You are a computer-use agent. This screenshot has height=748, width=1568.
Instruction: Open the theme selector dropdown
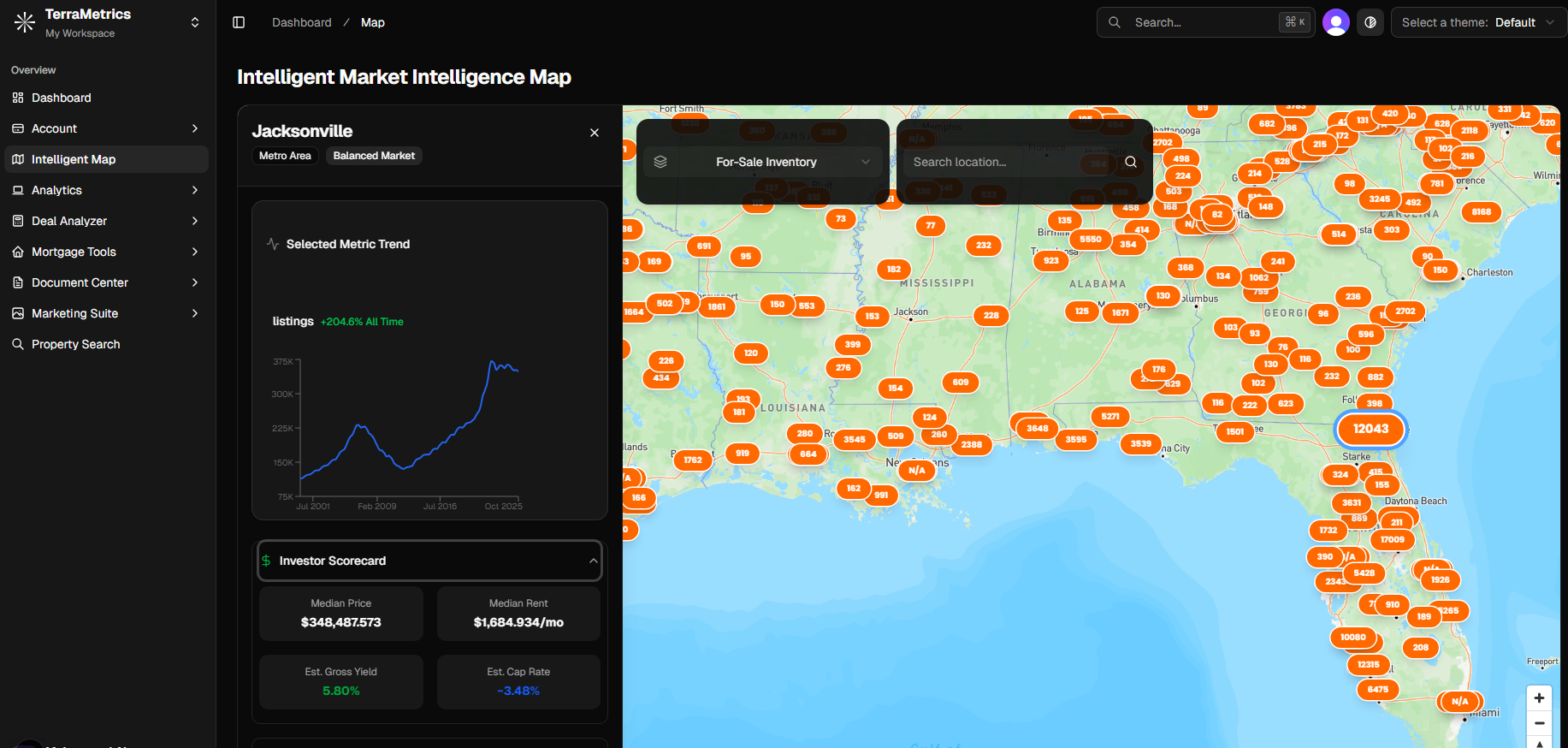click(1478, 22)
